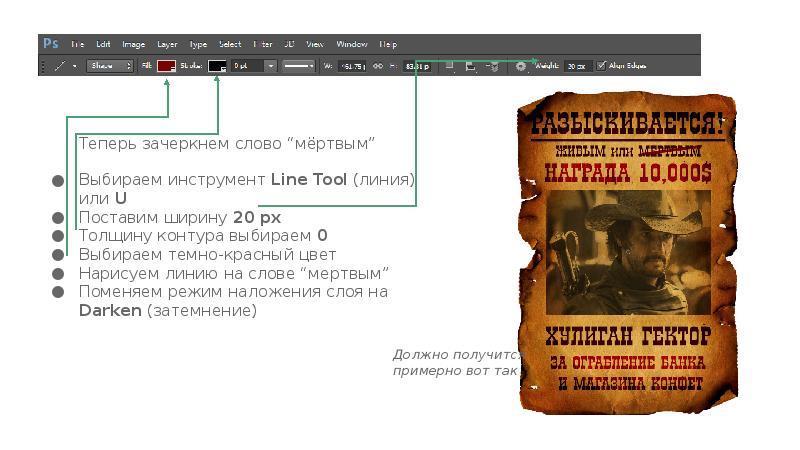Open the stroke width dropdown arrow
This screenshot has height=450, width=800.
pos(270,66)
